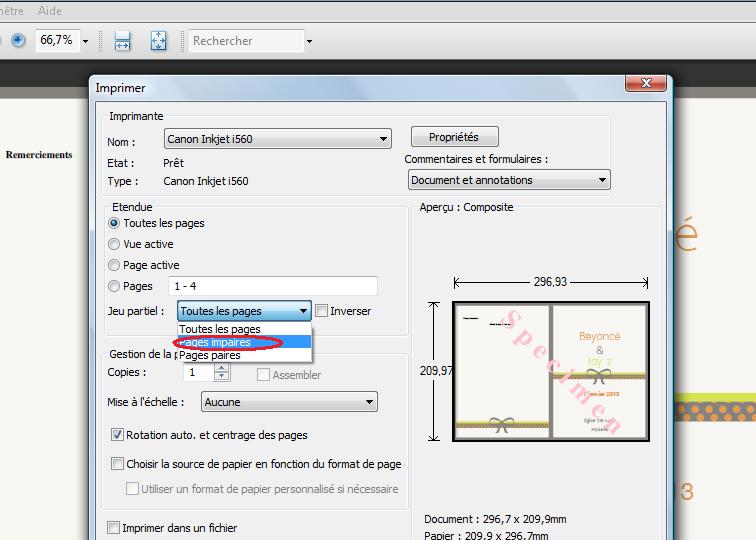This screenshot has height=540, width=756.
Task: Open the Aide menu
Action: point(49,11)
